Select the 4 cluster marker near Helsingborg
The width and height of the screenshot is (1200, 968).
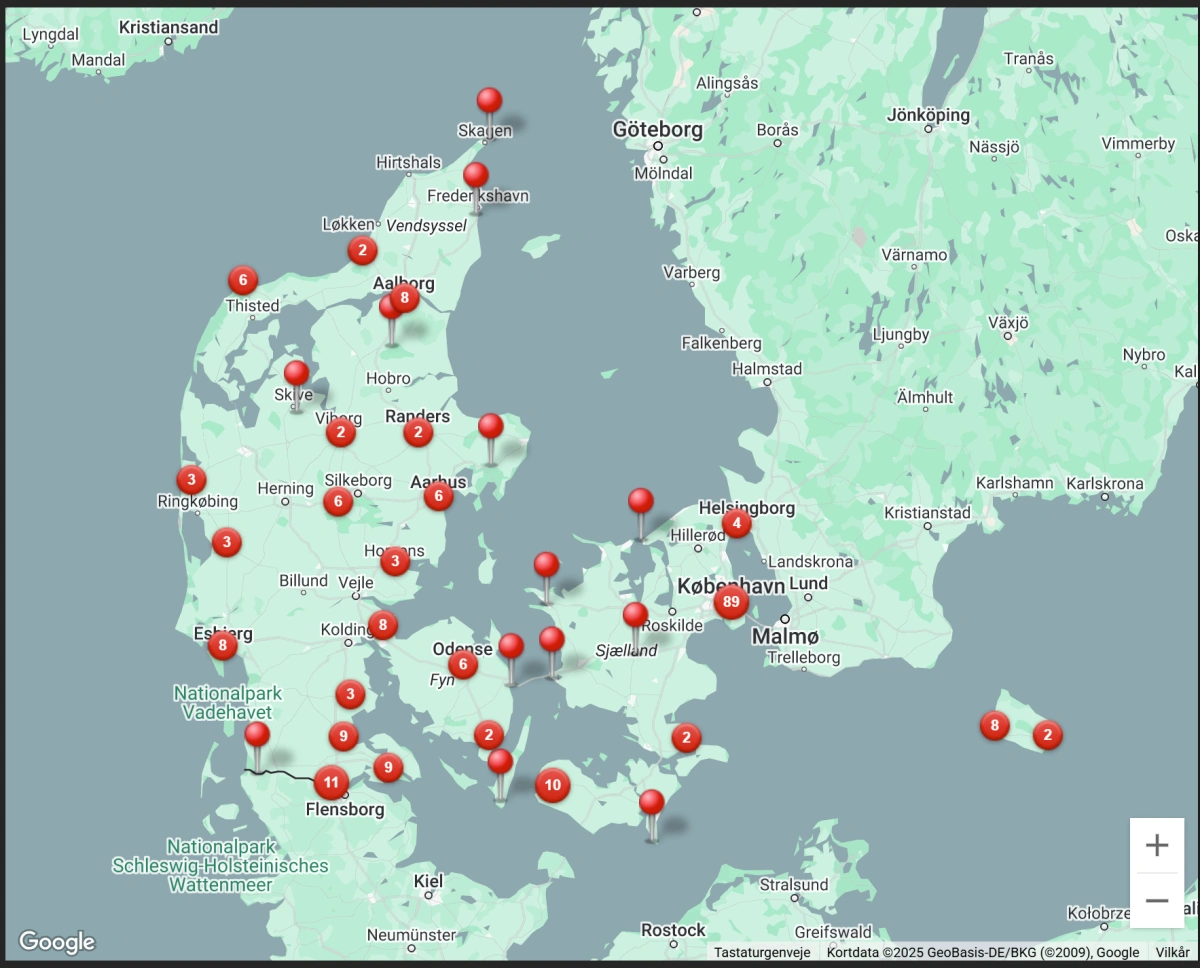[x=736, y=523]
